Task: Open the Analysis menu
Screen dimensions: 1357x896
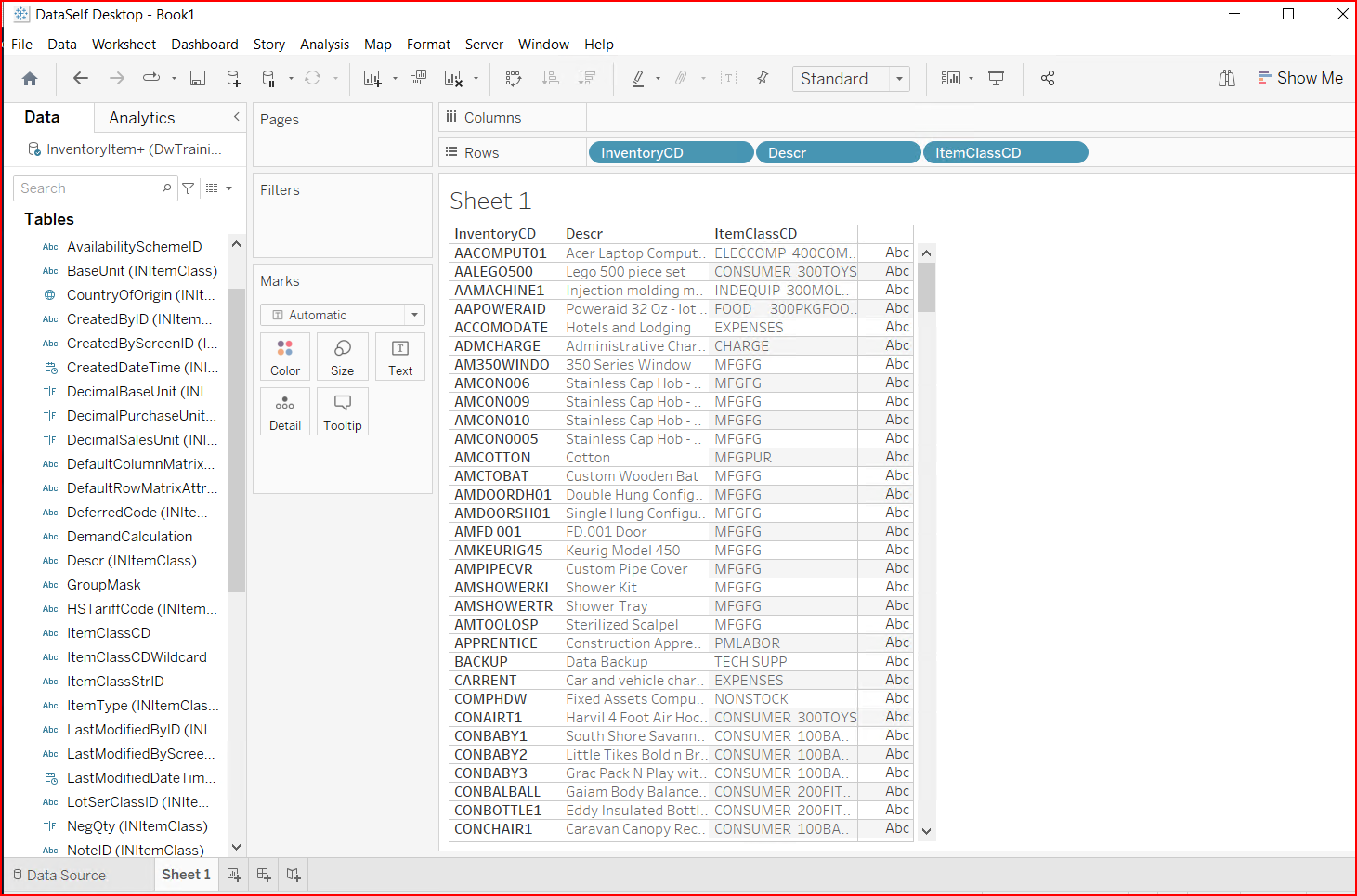Action: [x=324, y=44]
